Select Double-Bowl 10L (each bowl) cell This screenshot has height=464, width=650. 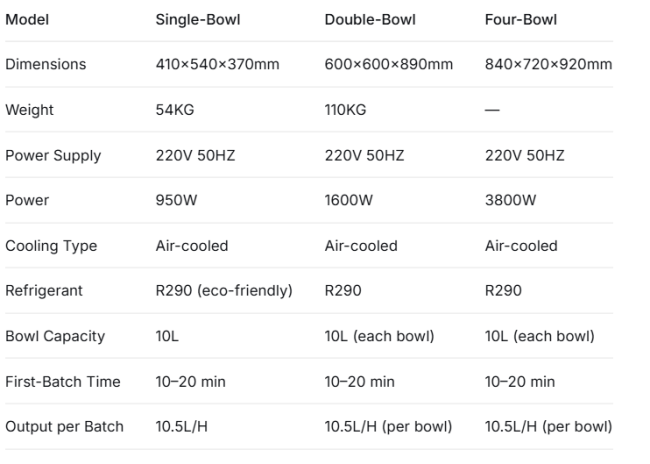click(x=379, y=336)
